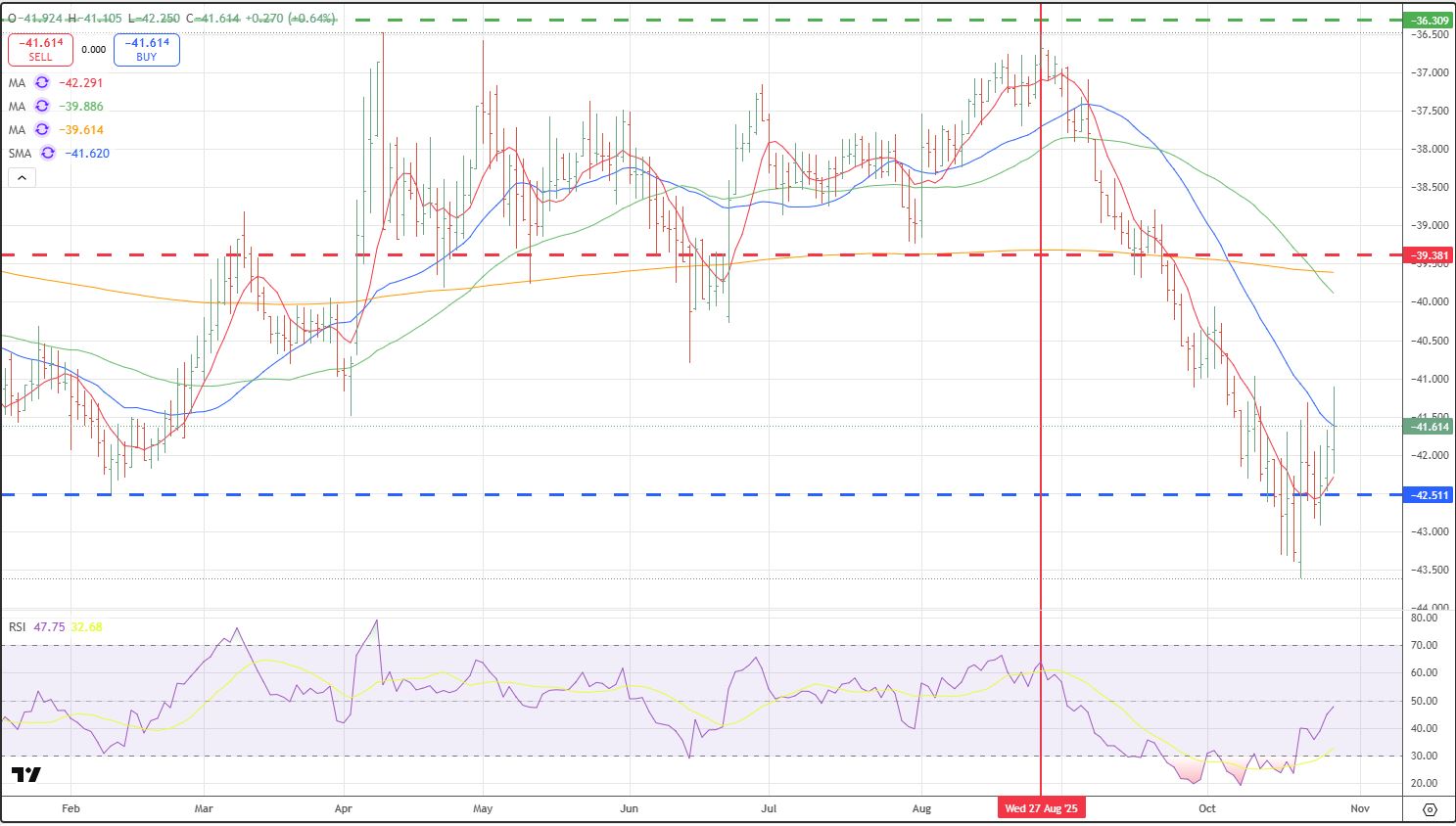Click the green -36.309 price label

(x=1430, y=21)
